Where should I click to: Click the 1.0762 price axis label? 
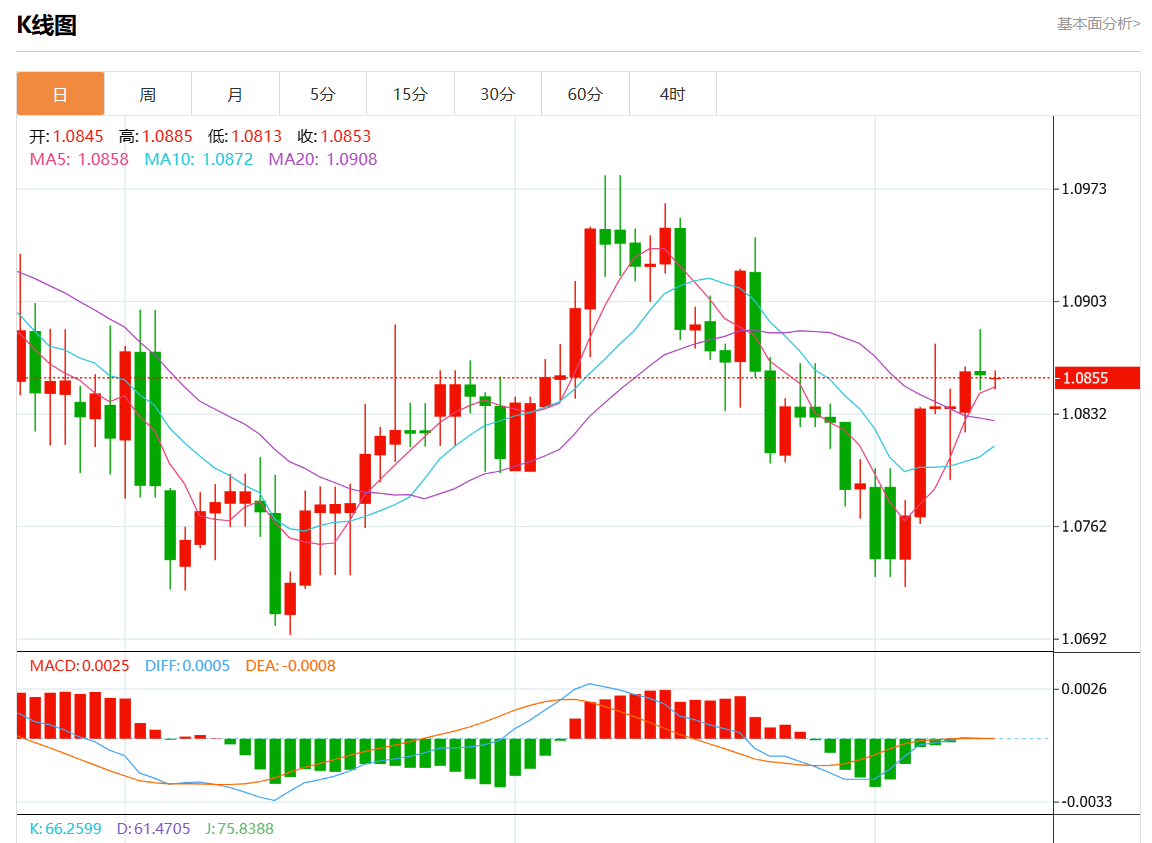point(1084,526)
